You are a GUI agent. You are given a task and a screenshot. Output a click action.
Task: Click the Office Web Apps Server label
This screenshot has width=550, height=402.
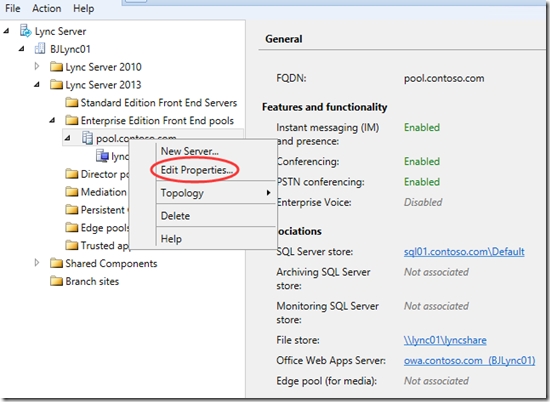[x=331, y=360]
